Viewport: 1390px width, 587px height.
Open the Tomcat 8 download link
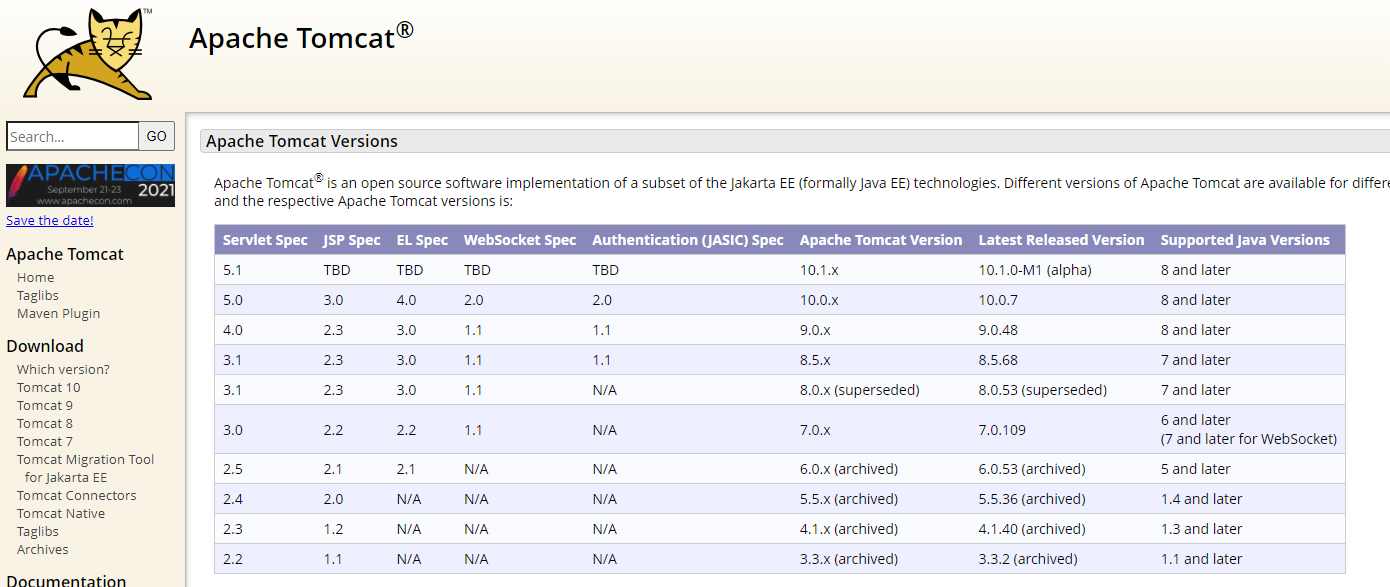coord(45,423)
